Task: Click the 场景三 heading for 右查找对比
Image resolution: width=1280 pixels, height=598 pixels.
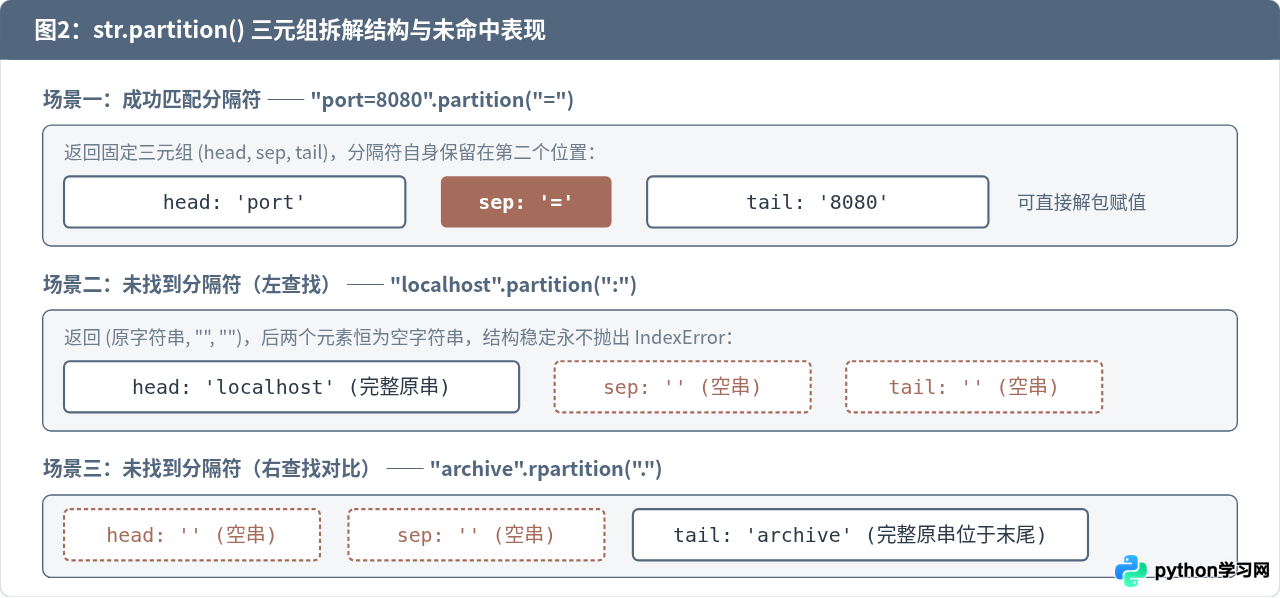Action: [352, 468]
